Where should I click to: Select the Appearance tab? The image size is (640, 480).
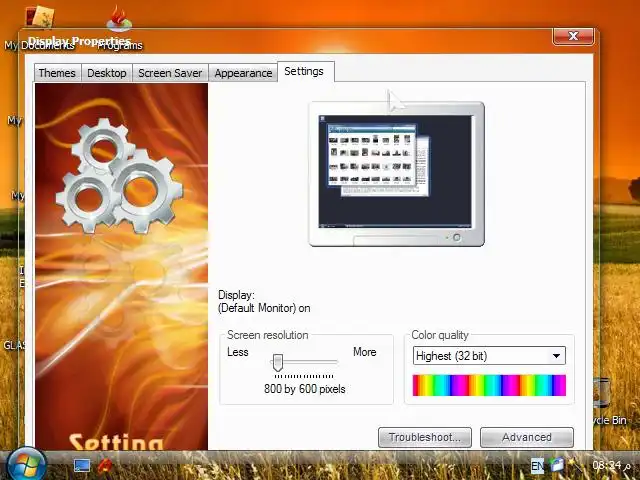(x=243, y=73)
